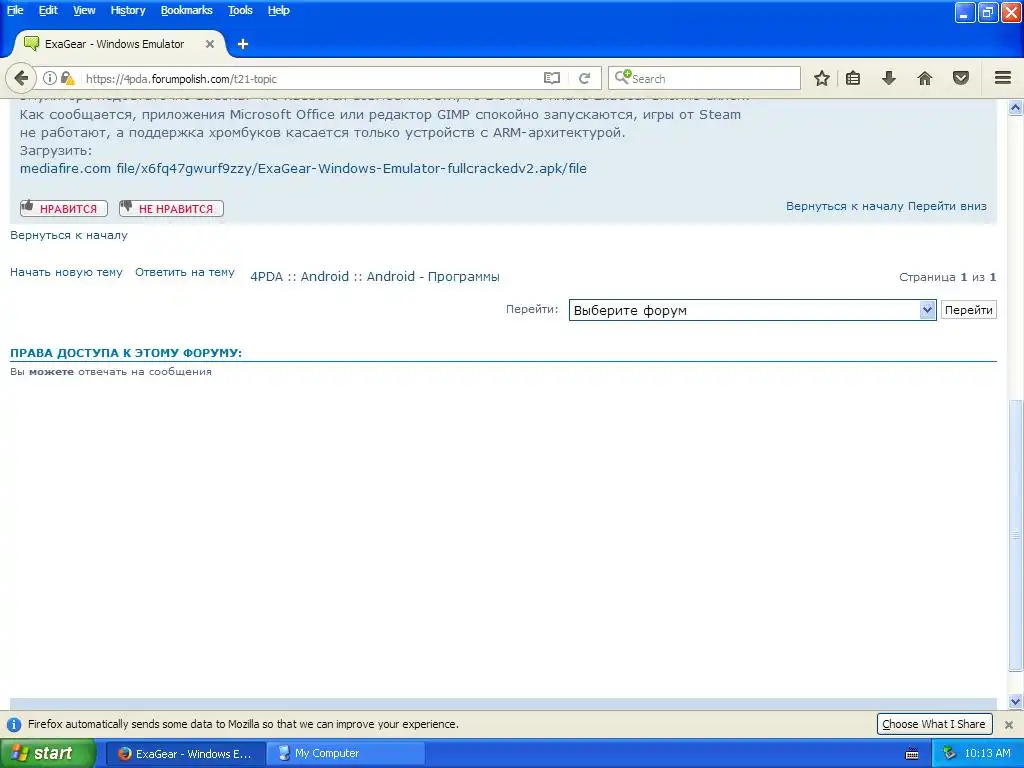Click Ответить на тему link

pos(185,272)
